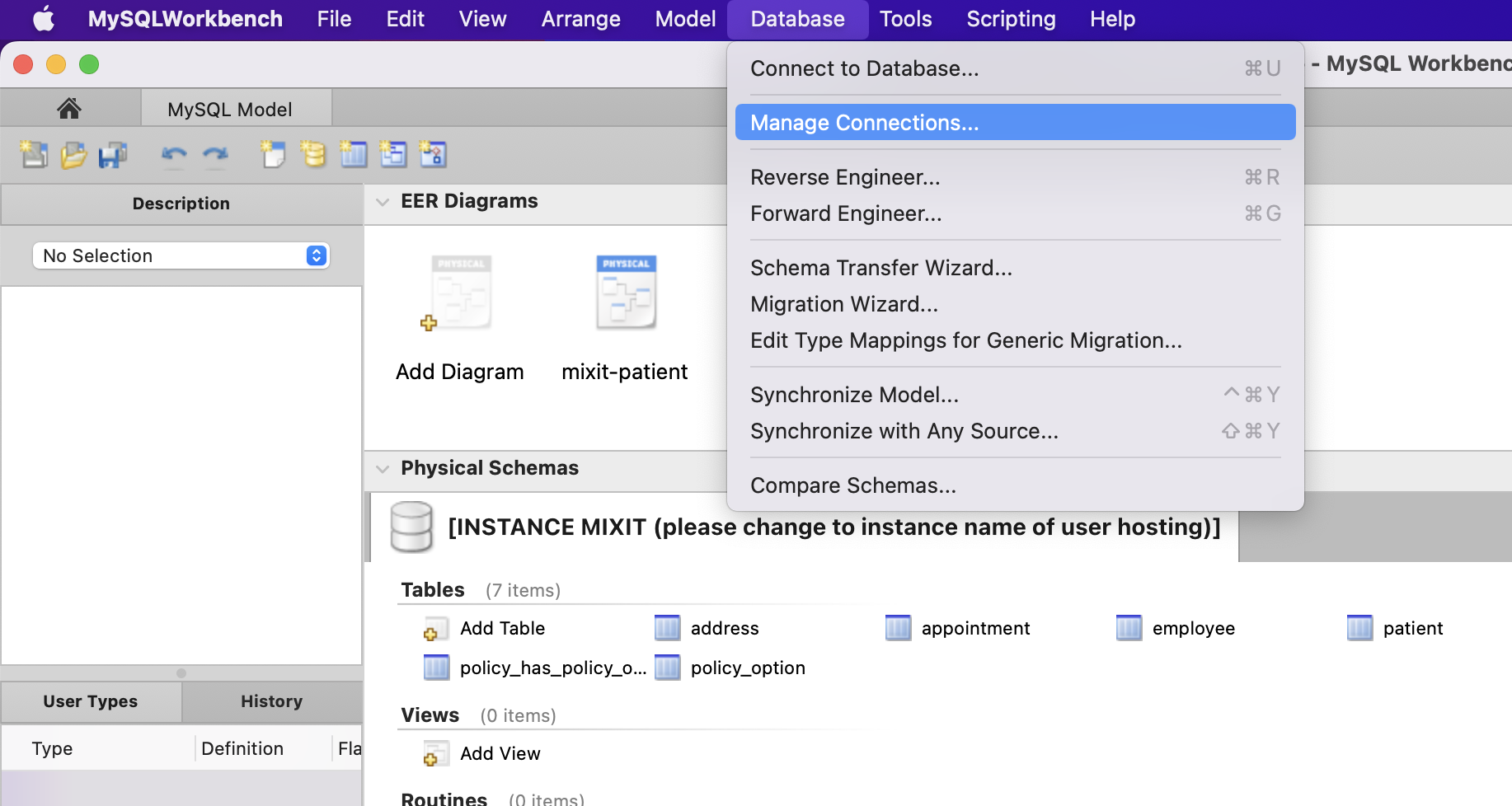Viewport: 1512px width, 806px height.
Task: Open the No Selection dropdown
Action: click(181, 255)
